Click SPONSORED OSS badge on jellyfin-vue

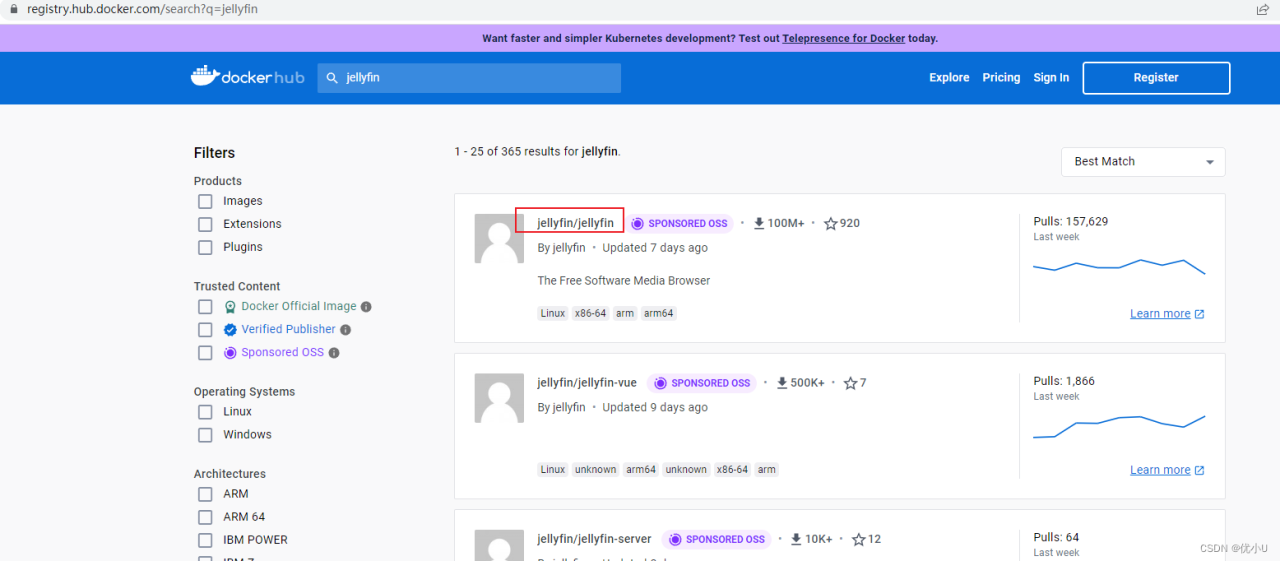(x=702, y=383)
